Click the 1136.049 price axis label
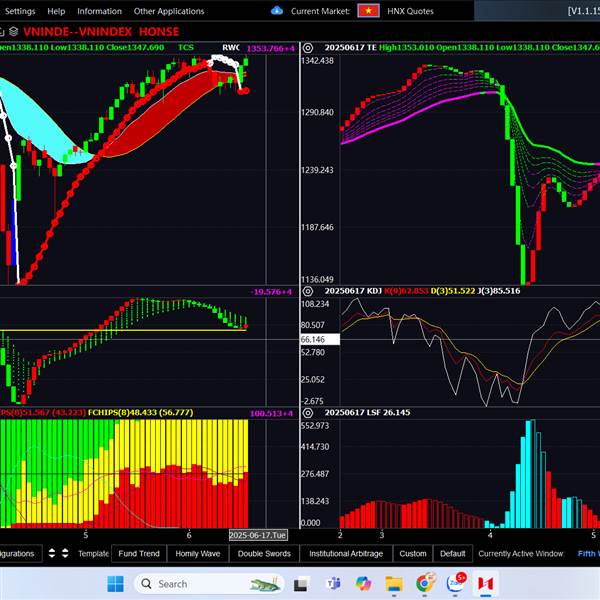This screenshot has height=600, width=600. click(x=317, y=280)
